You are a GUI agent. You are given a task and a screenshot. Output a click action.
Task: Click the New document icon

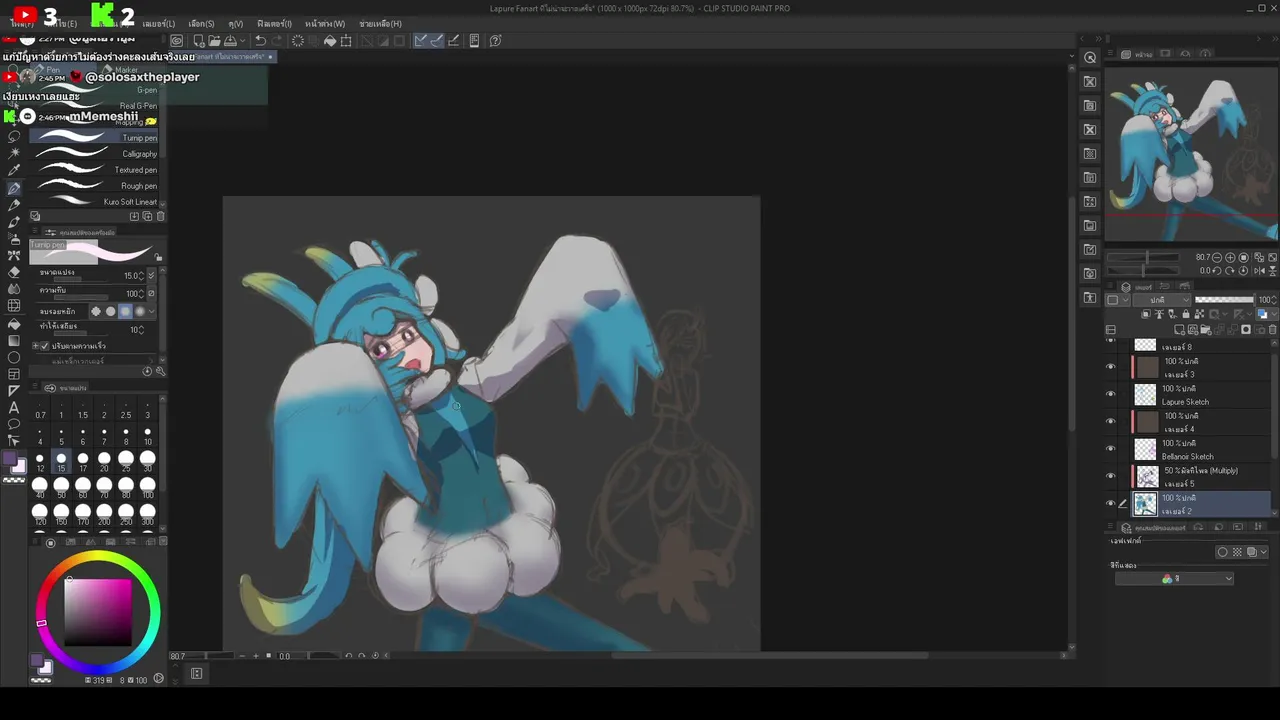[199, 41]
